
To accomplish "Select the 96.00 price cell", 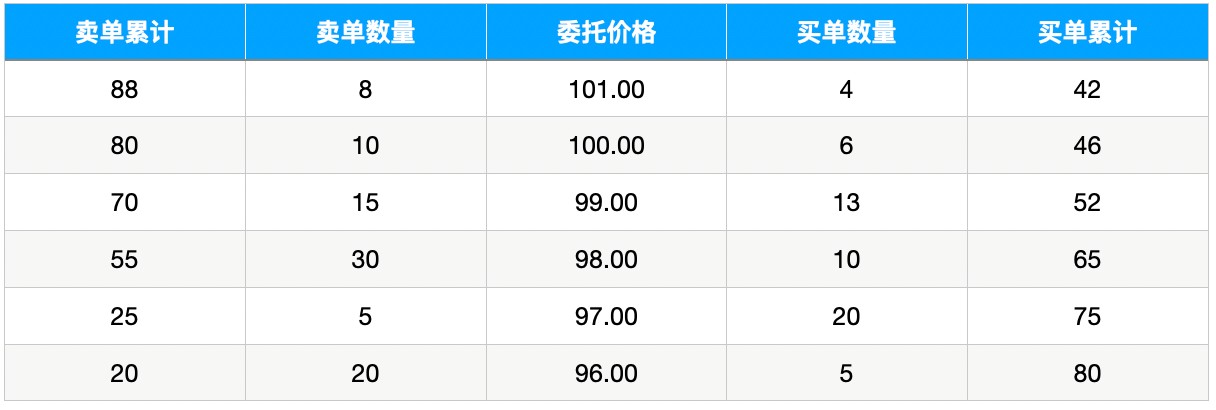I will [607, 373].
